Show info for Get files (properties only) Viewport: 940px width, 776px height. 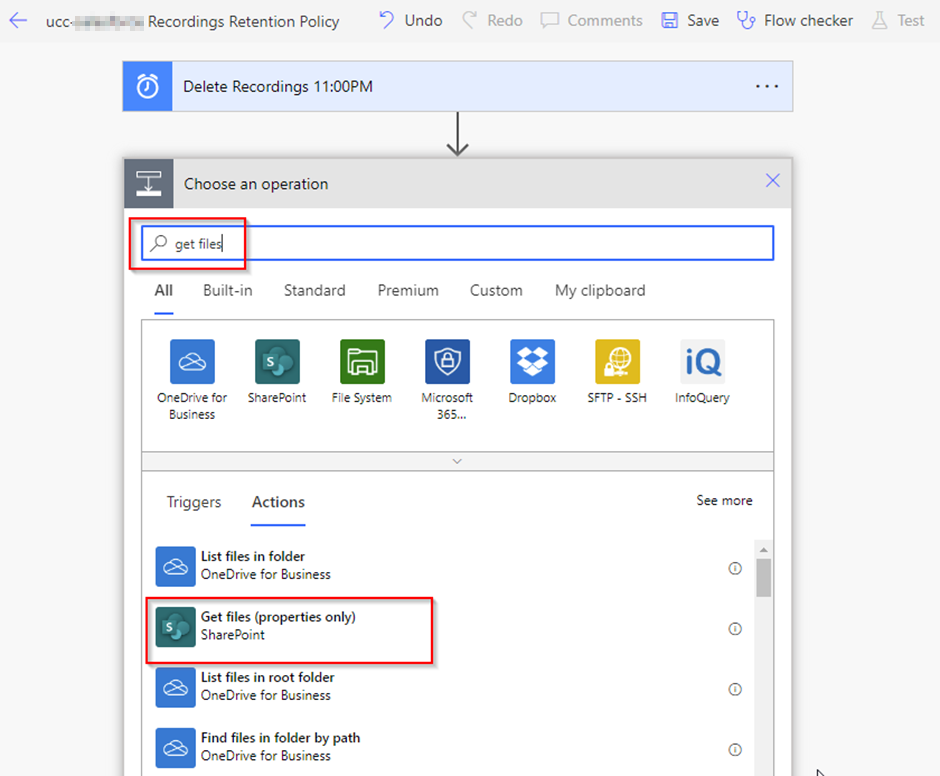(x=735, y=629)
